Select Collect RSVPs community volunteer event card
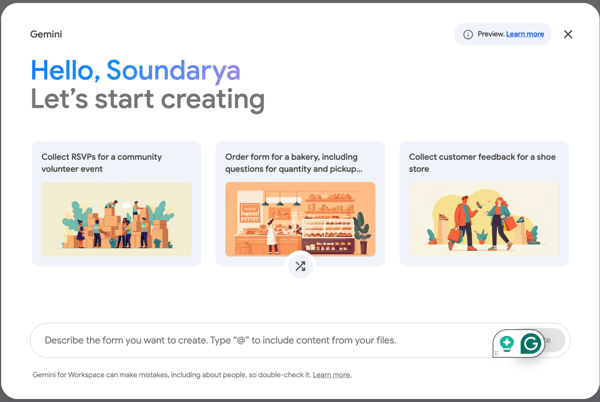The image size is (600, 402). click(x=116, y=203)
